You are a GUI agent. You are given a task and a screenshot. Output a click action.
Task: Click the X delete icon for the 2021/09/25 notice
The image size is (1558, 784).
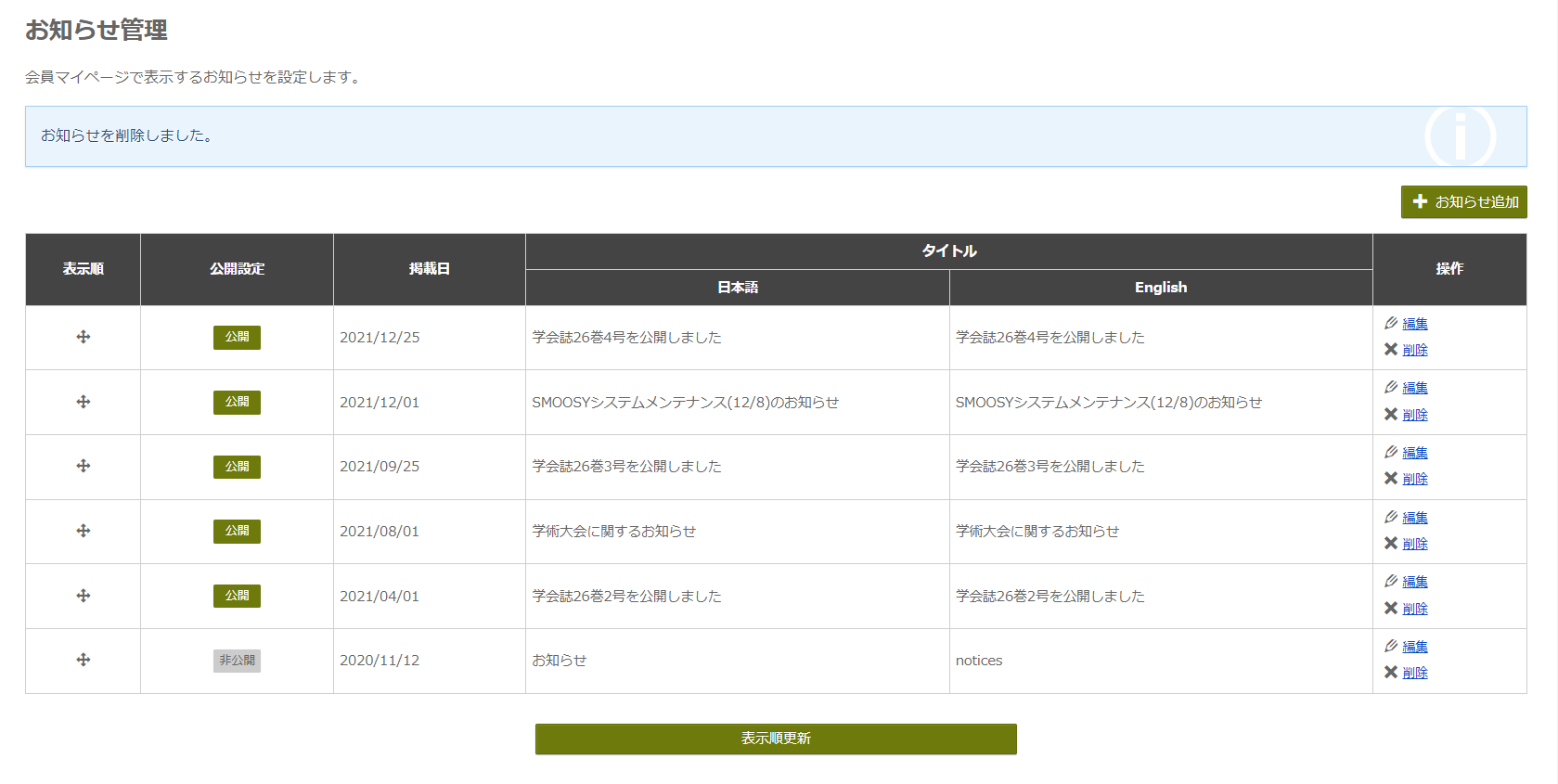[1391, 479]
